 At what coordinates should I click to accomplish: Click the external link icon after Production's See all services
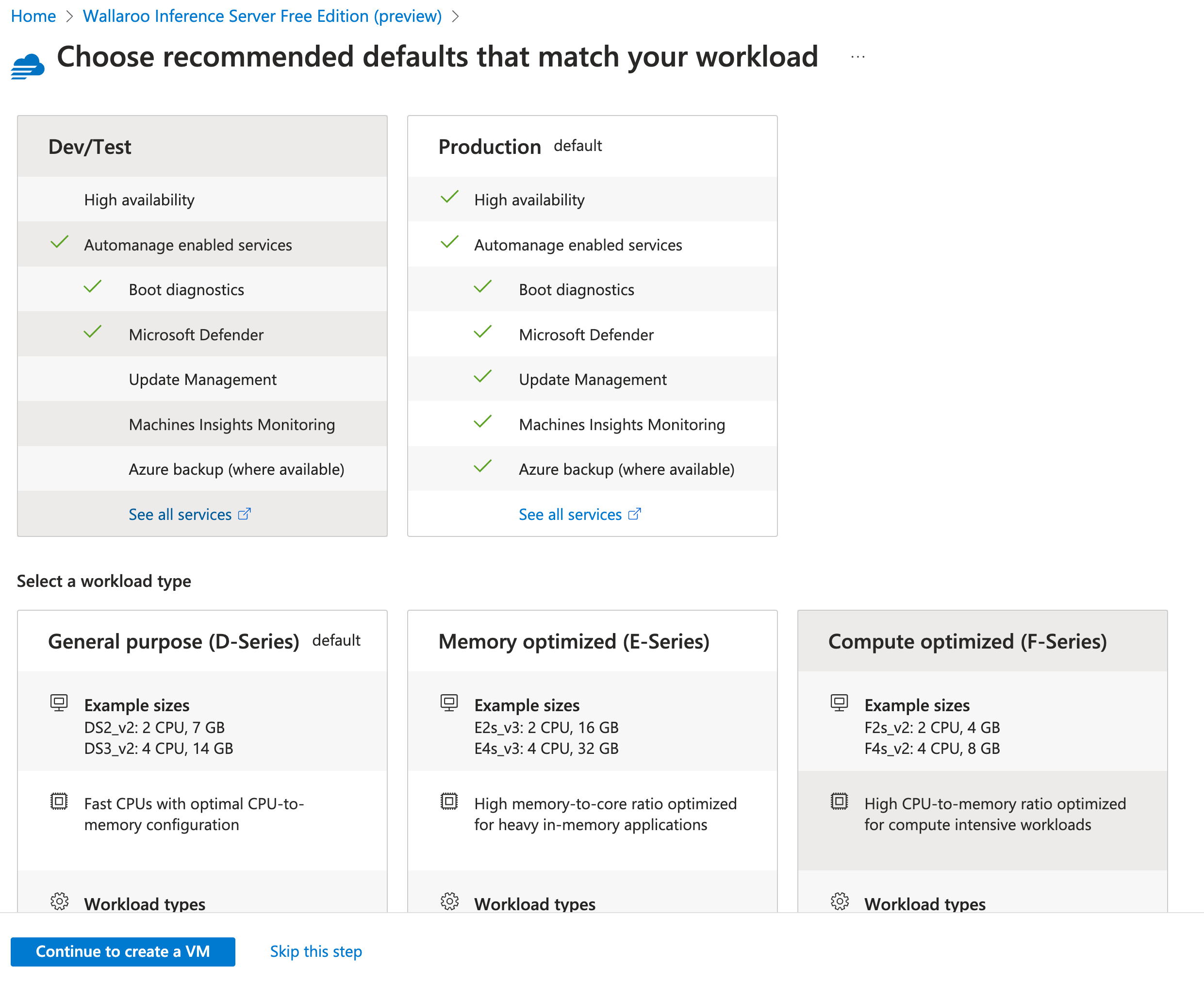[635, 513]
